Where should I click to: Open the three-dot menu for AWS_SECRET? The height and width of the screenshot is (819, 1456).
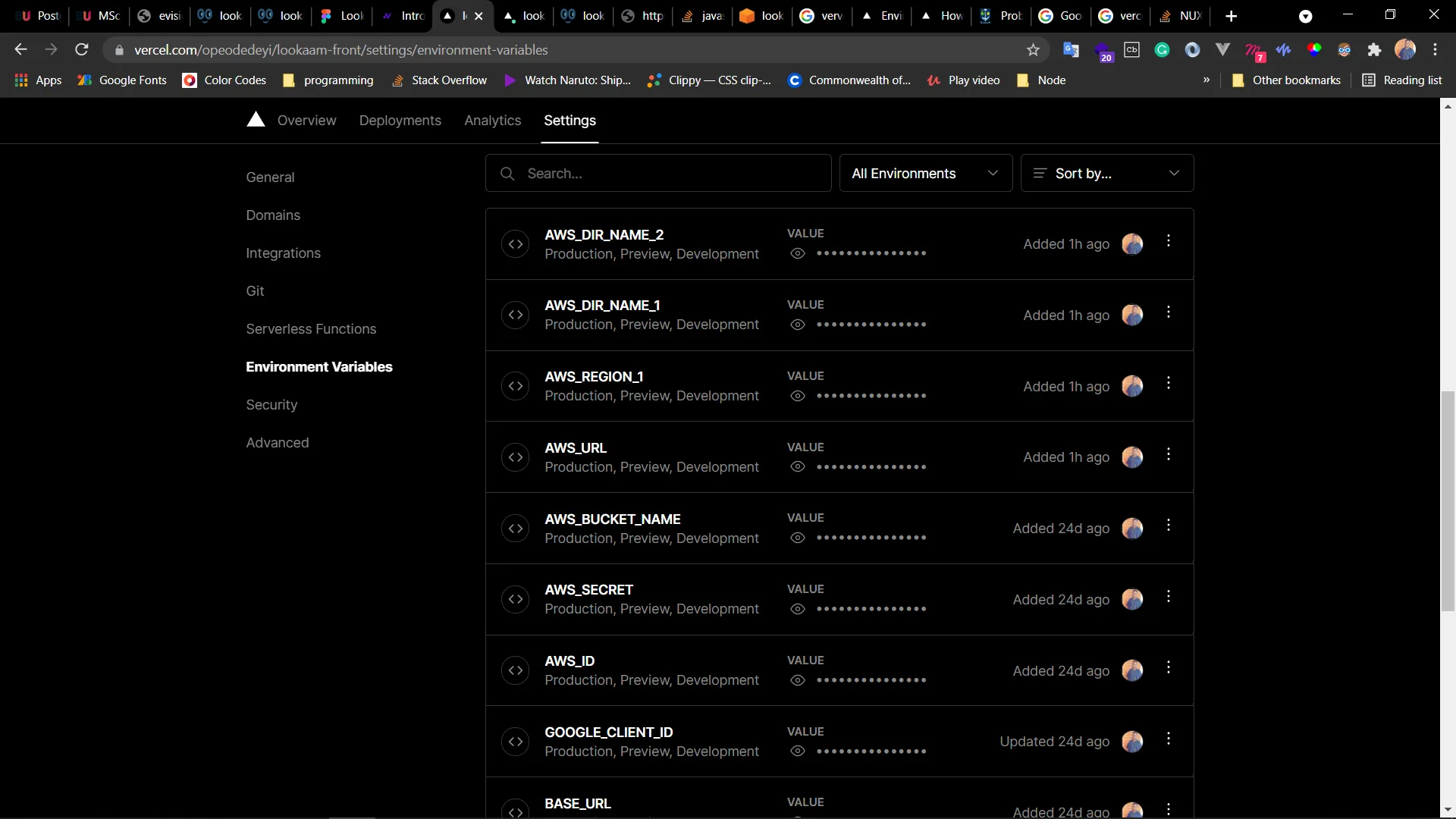pos(1168,597)
